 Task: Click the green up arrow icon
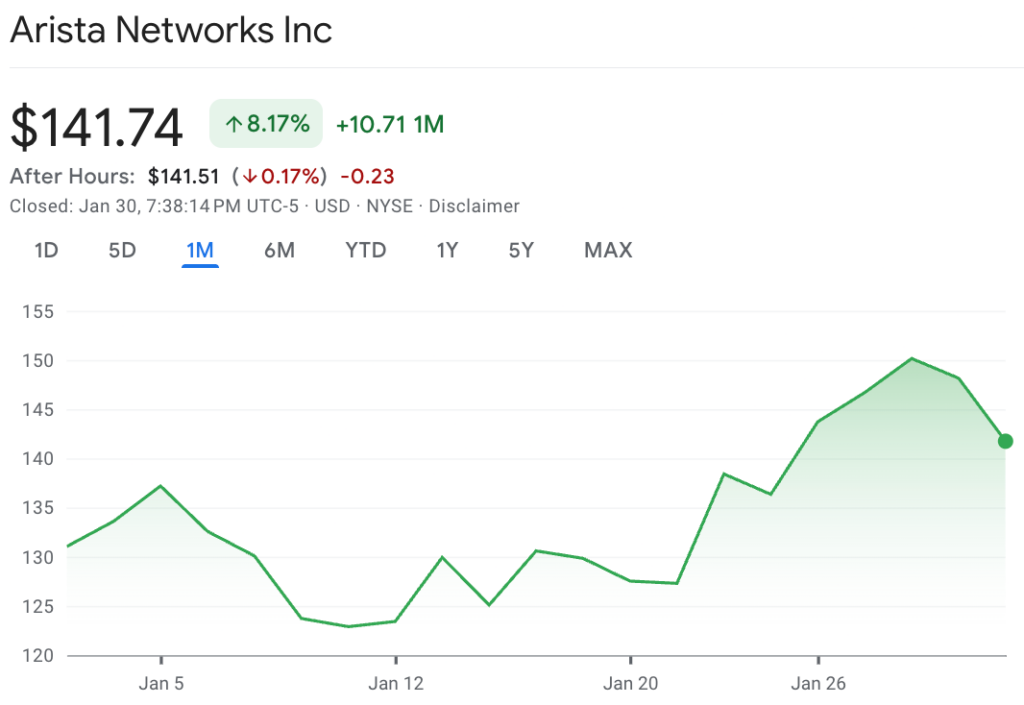coord(233,125)
